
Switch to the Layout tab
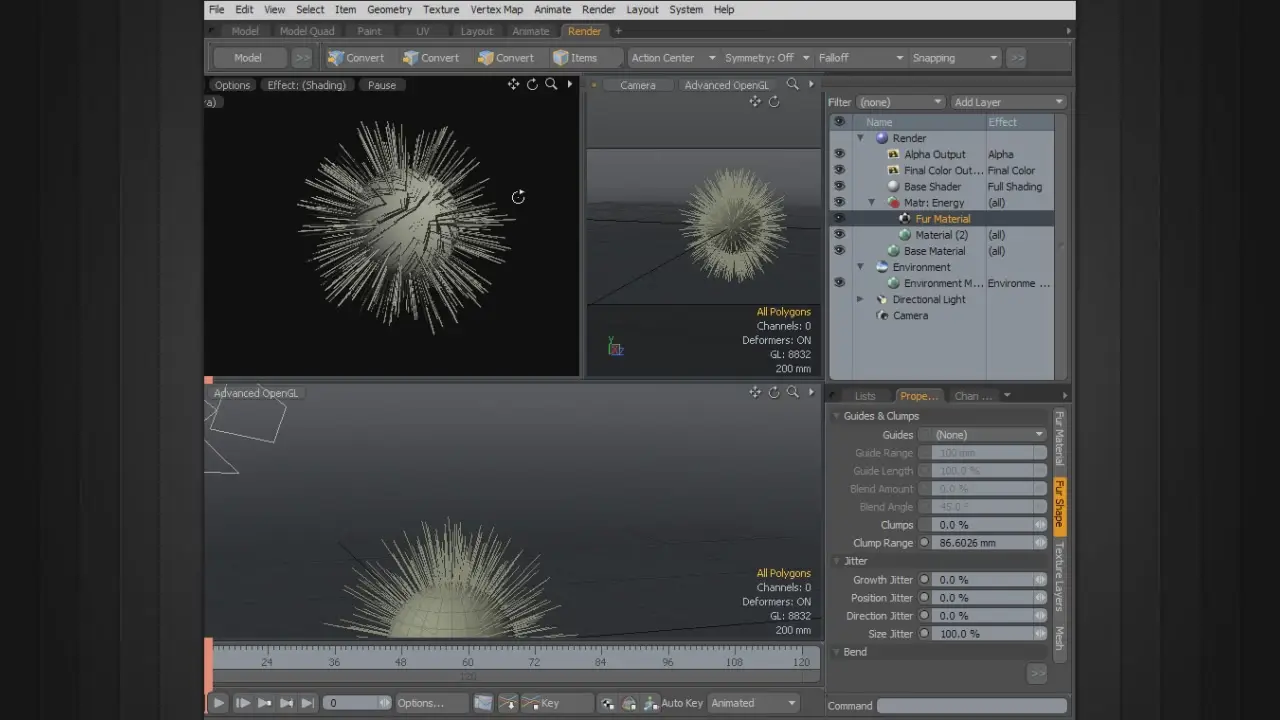click(x=477, y=31)
